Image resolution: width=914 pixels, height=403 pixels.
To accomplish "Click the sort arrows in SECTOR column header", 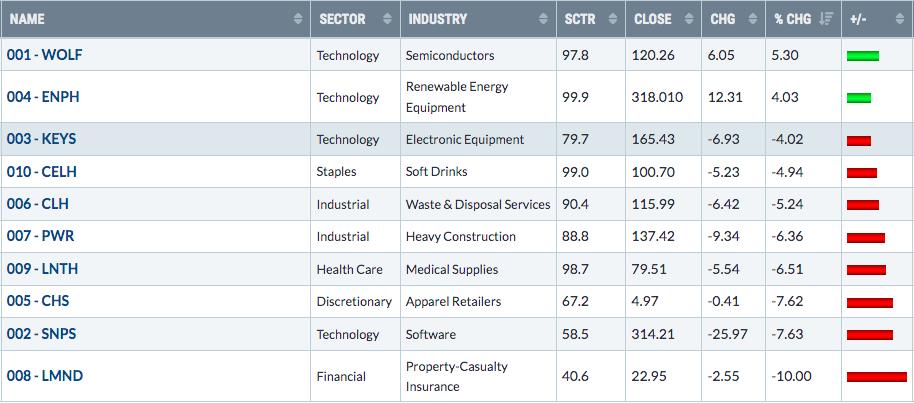I will 388,19.
